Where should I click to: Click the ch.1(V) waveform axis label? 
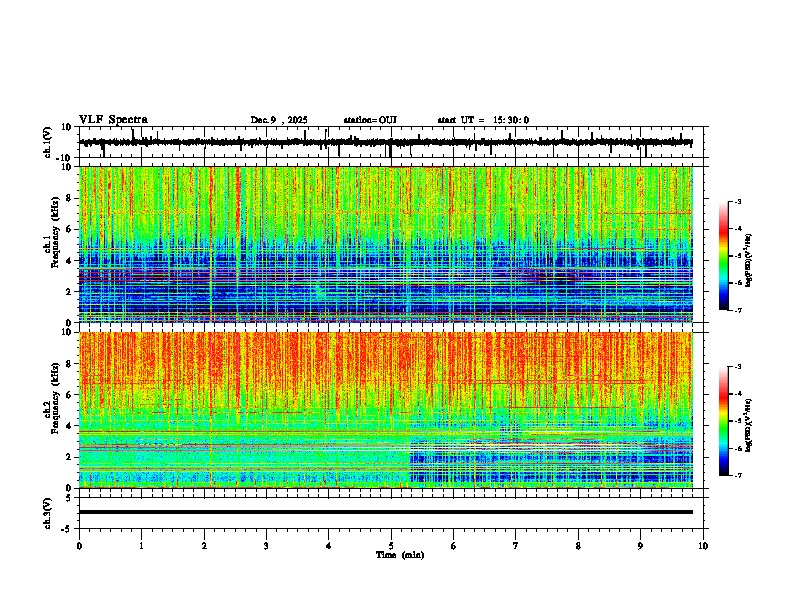click(48, 142)
